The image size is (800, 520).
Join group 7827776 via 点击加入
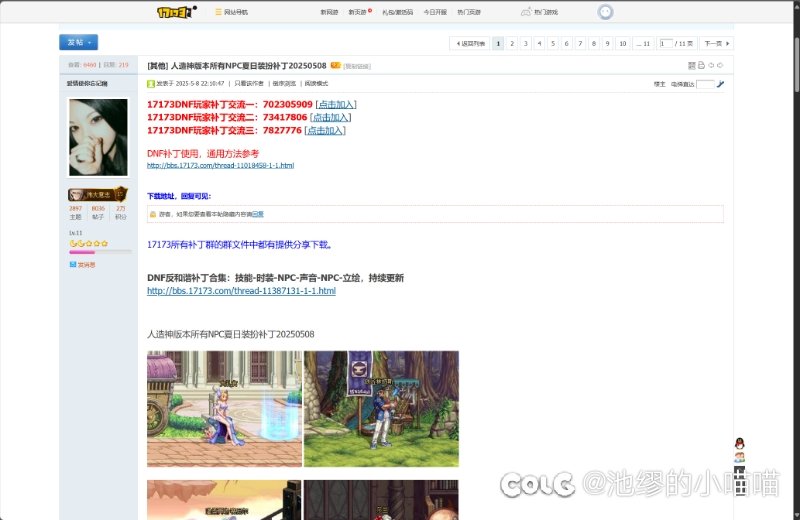pos(325,131)
